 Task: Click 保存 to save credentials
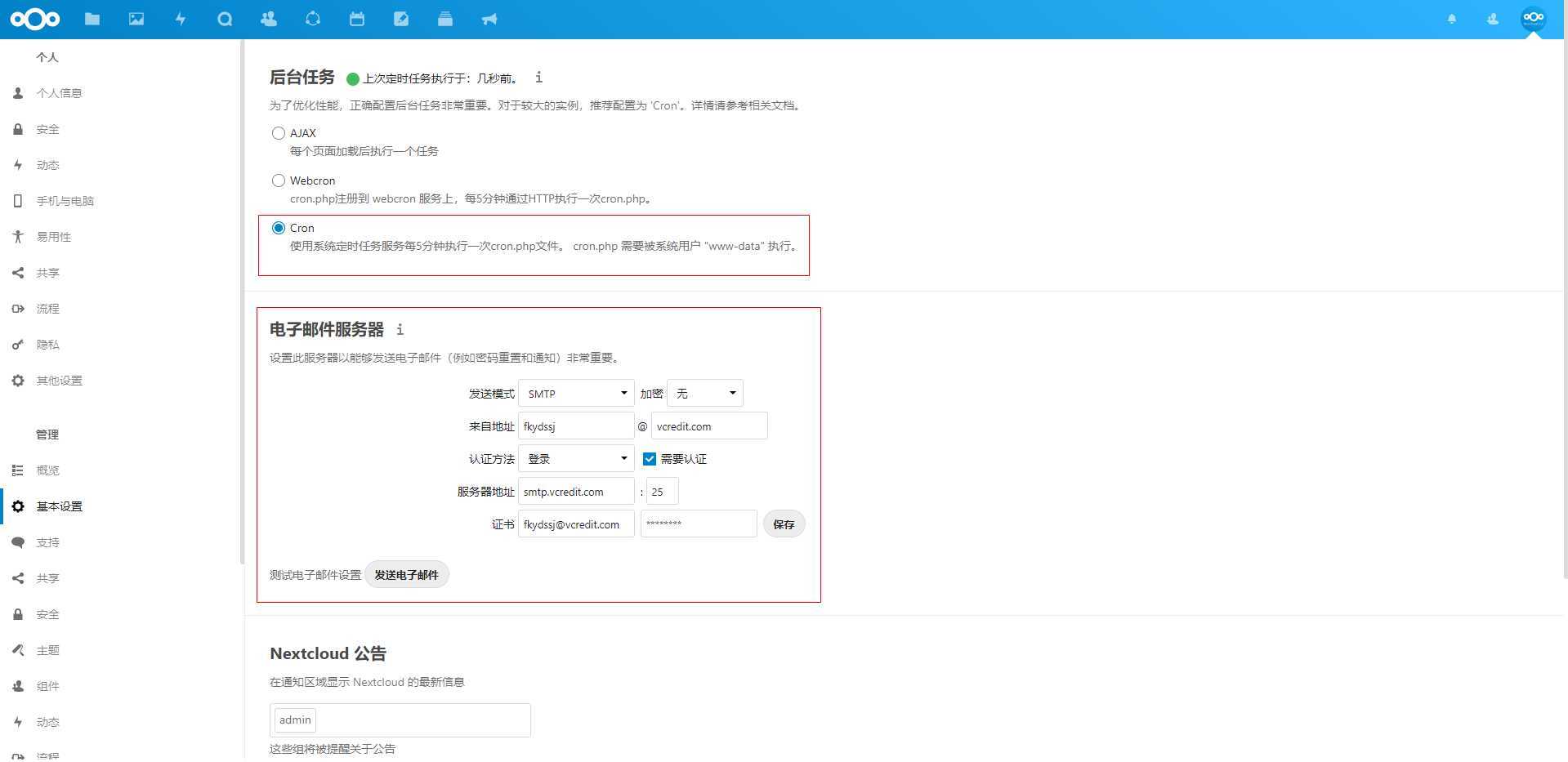pos(784,524)
